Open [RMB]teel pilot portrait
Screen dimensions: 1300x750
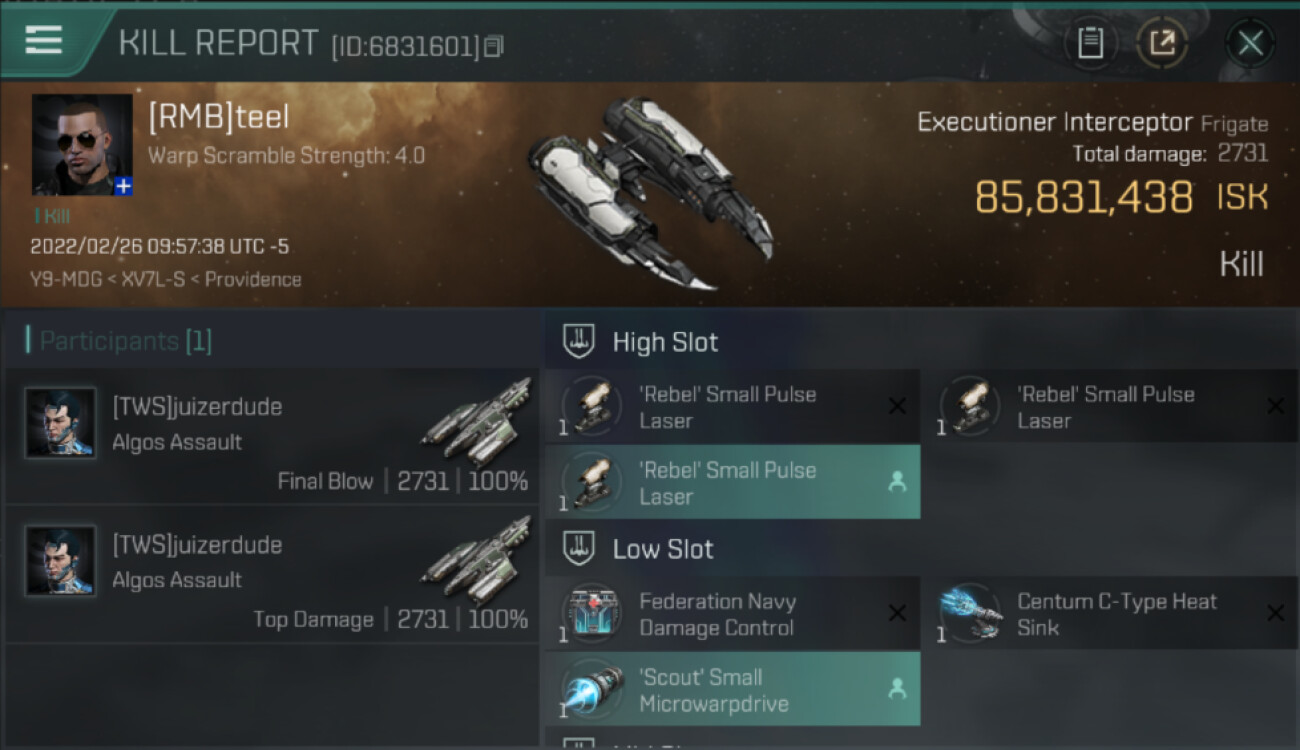[82, 145]
